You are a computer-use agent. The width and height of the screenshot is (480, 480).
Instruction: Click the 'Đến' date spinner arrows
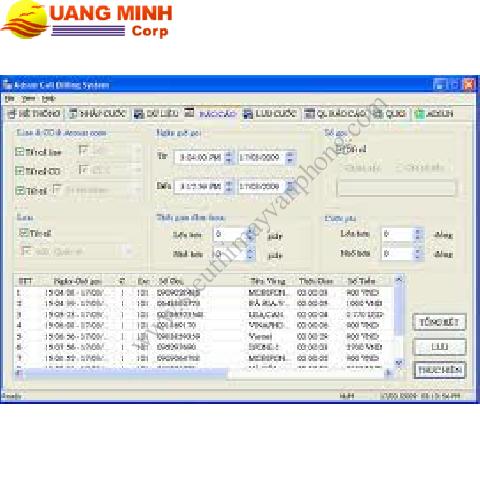point(290,186)
